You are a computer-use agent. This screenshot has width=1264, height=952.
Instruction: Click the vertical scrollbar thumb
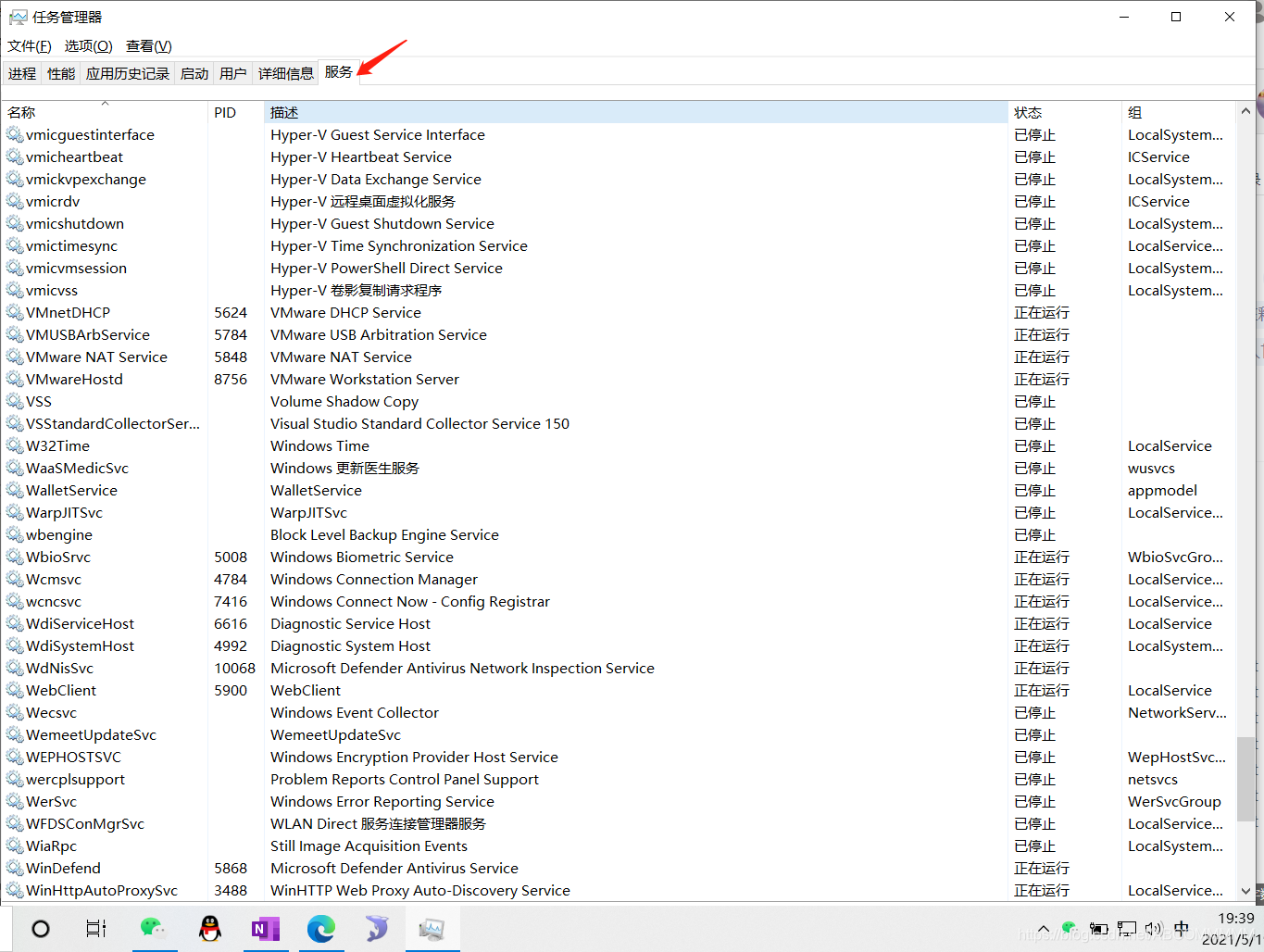click(1245, 780)
